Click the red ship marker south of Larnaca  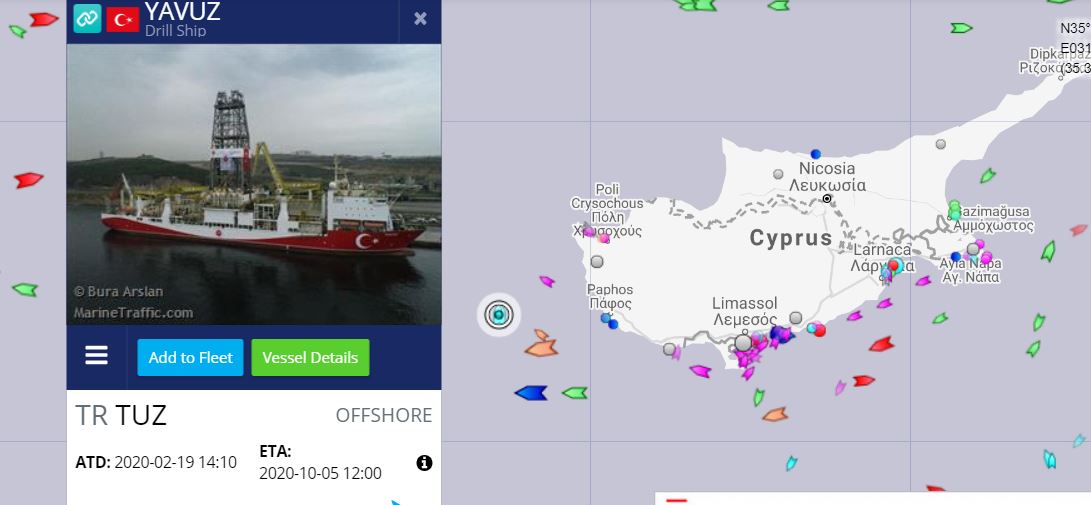point(881,344)
